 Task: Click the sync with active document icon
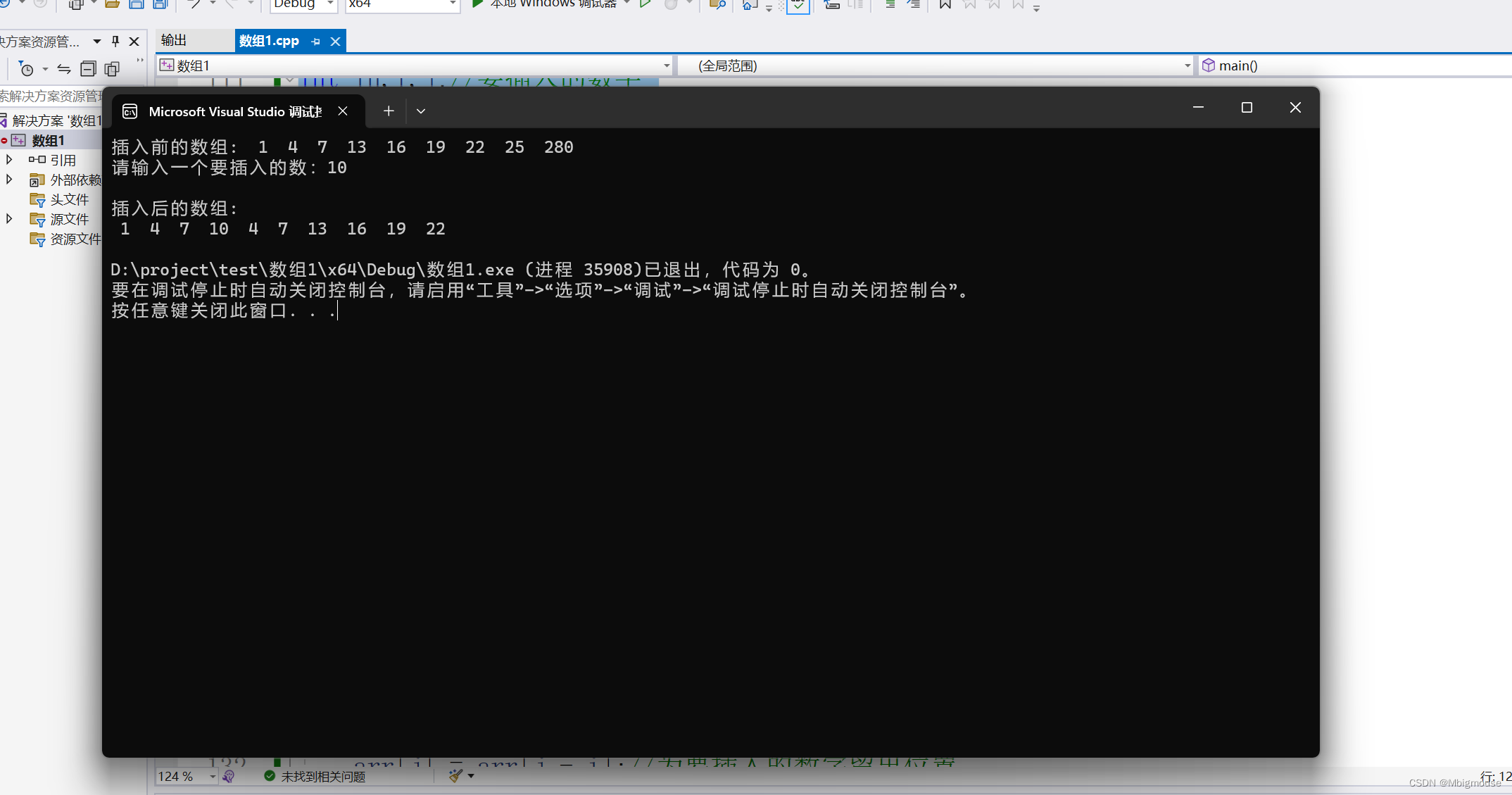click(64, 69)
